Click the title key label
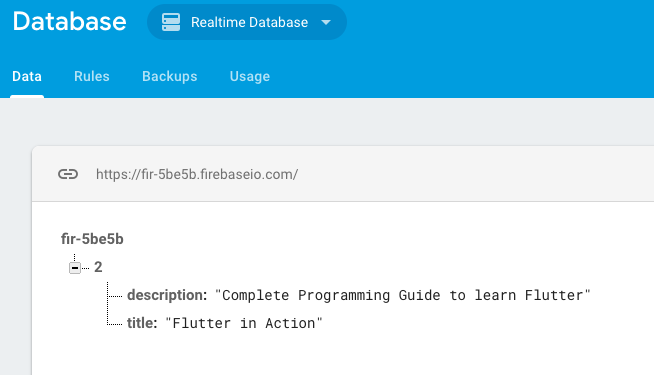The height and width of the screenshot is (375, 654). click(x=142, y=323)
